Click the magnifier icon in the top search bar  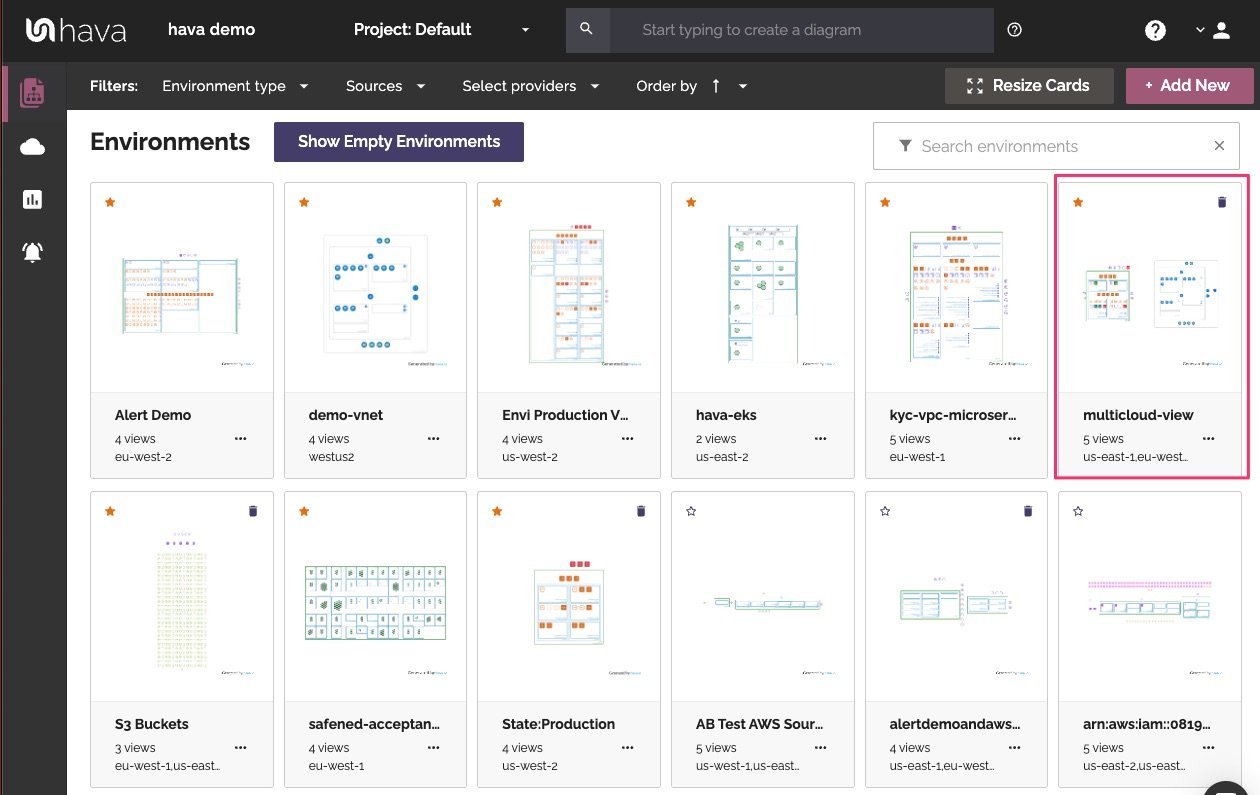click(587, 30)
